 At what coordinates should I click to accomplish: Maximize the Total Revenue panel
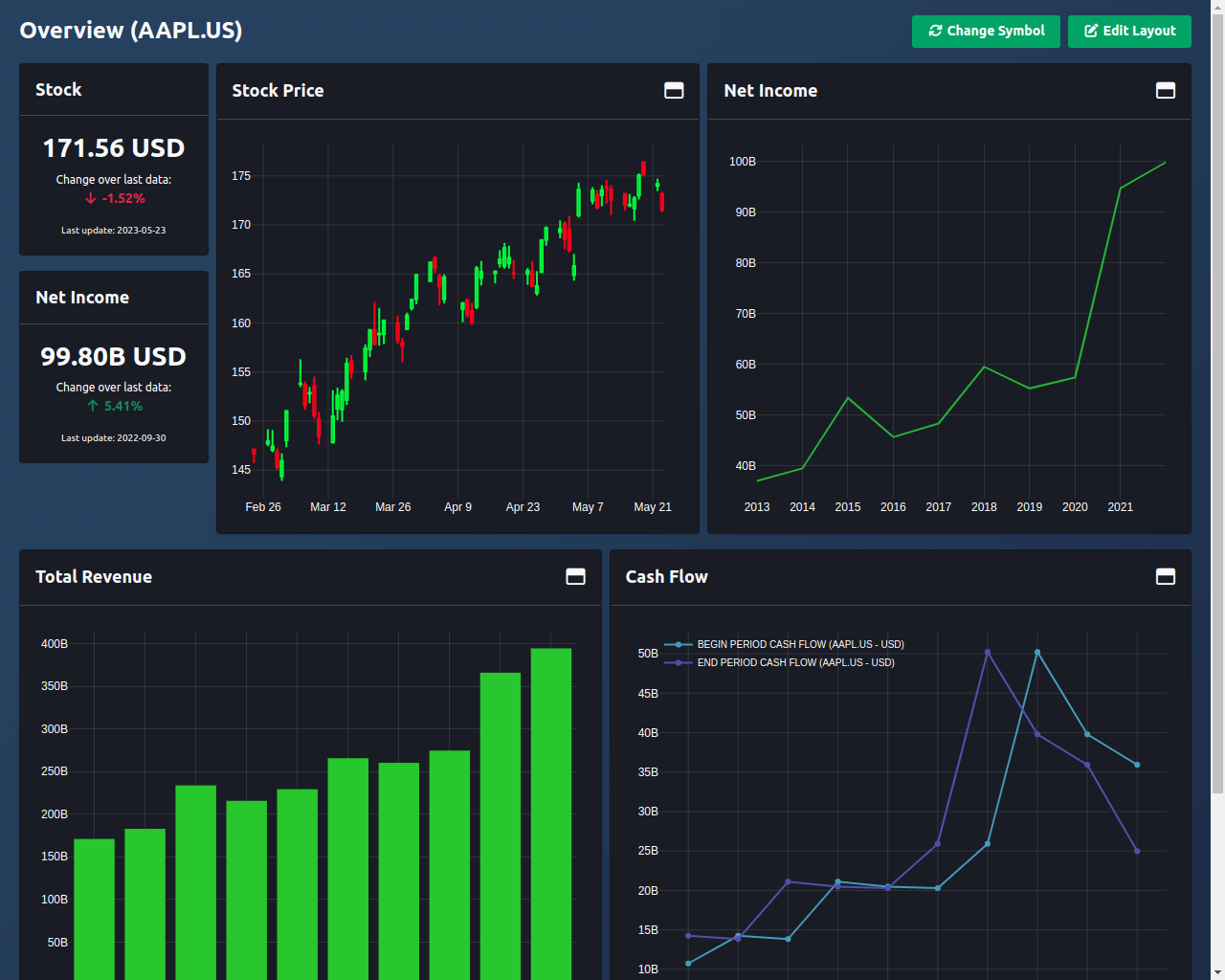pos(575,576)
